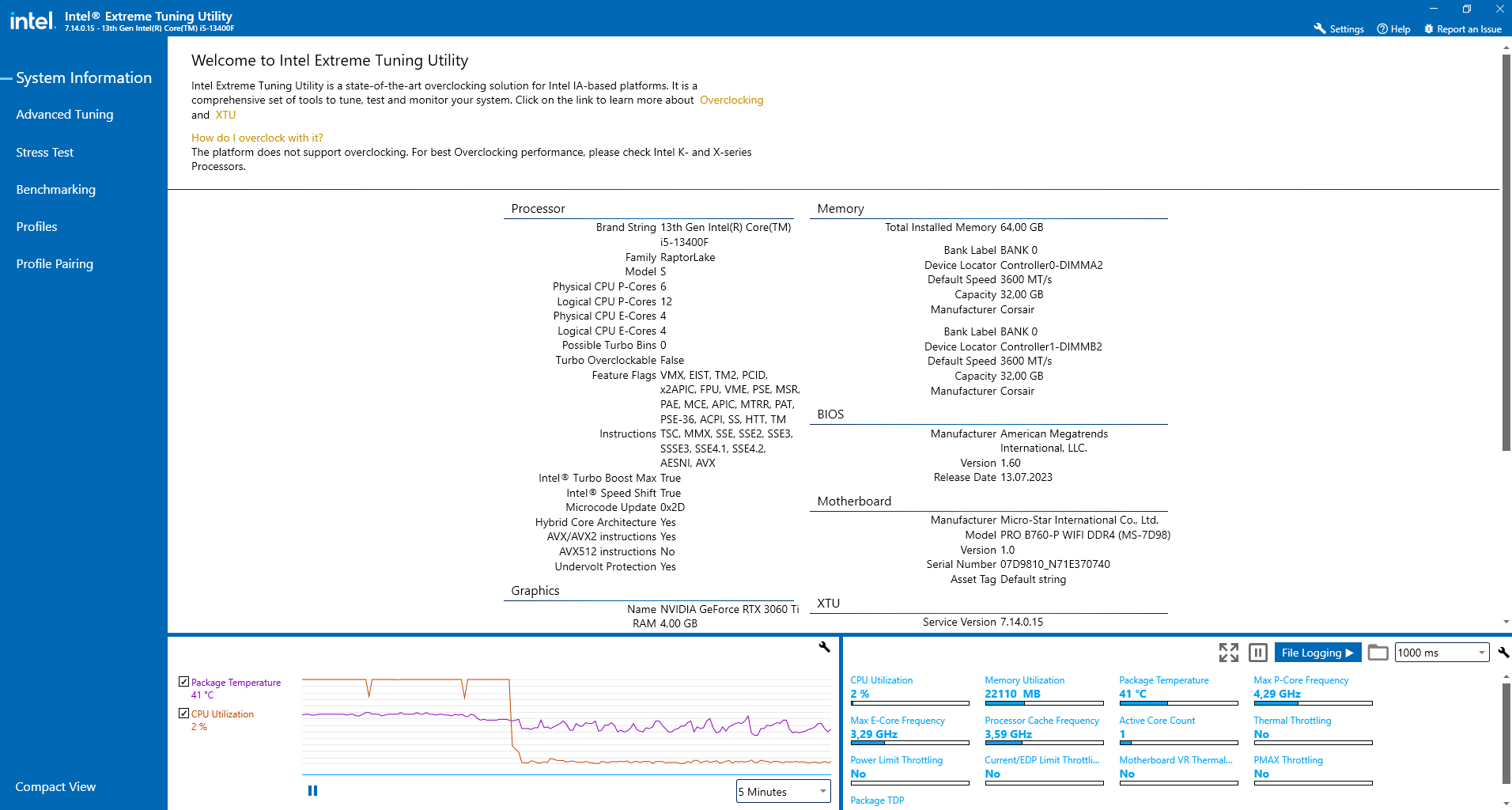This screenshot has height=810, width=1512.
Task: Click Package Temperature monitor bar
Action: [1178, 703]
